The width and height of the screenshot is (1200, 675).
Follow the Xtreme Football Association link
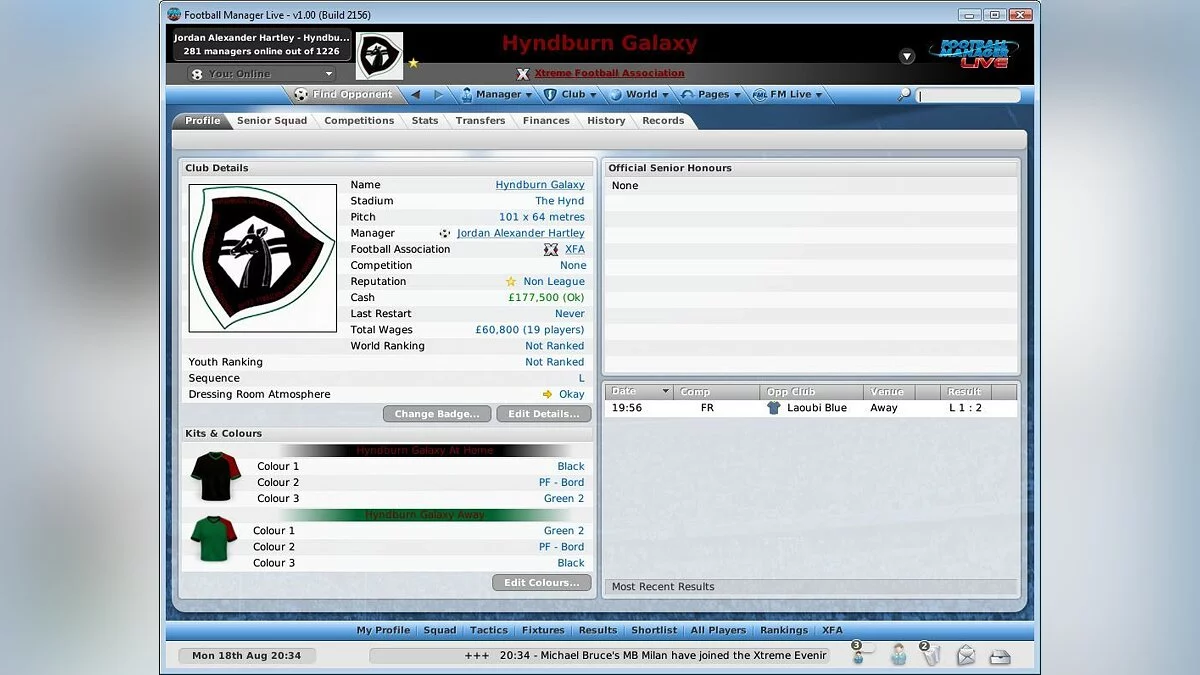point(609,73)
